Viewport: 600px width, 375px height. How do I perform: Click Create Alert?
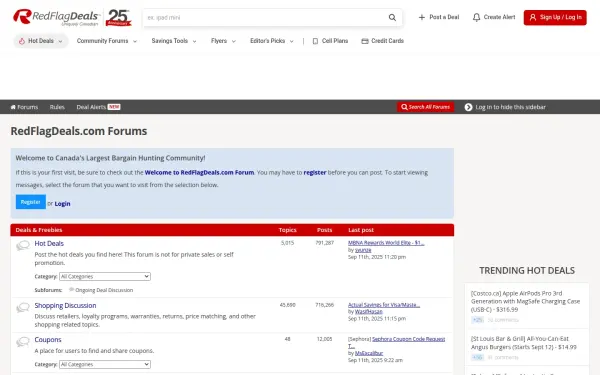pyautogui.click(x=494, y=17)
